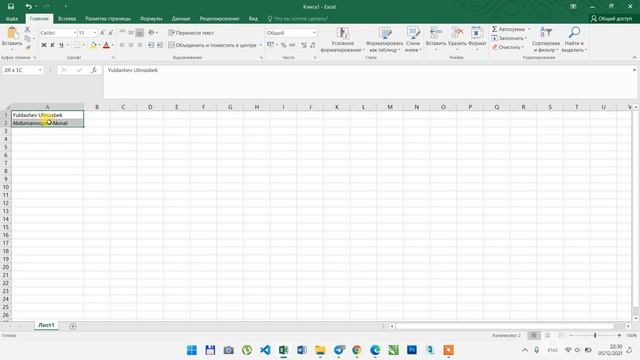Open Visual Studio Code from taskbar
Screen dimensions: 640x360
[265, 350]
